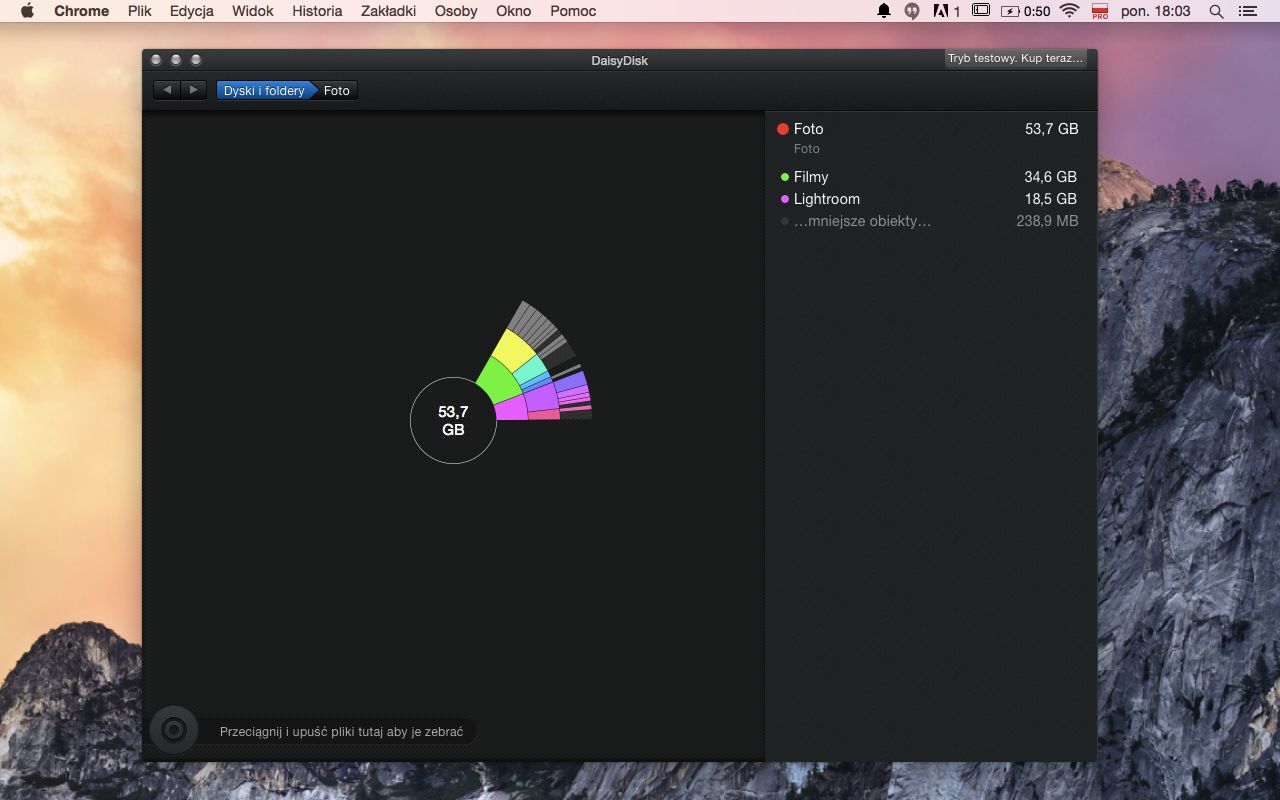Click the magenta Lightroom color dot
1280x800 pixels.
(785, 199)
